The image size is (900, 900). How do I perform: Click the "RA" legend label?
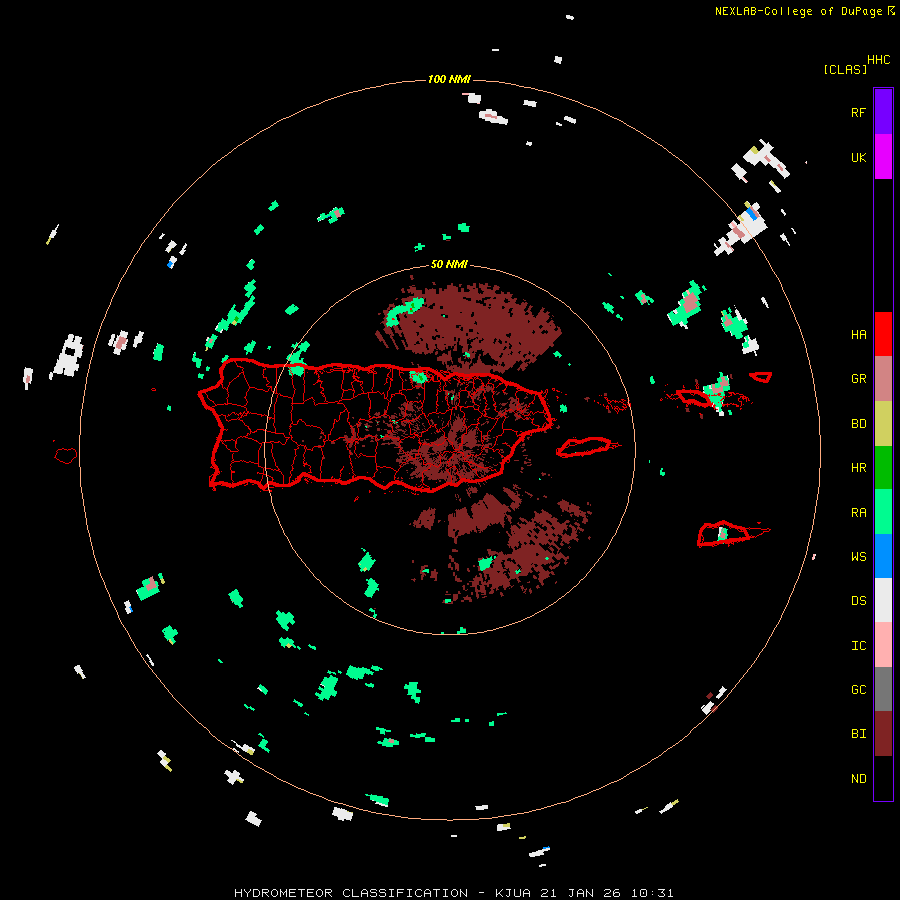pyautogui.click(x=858, y=513)
